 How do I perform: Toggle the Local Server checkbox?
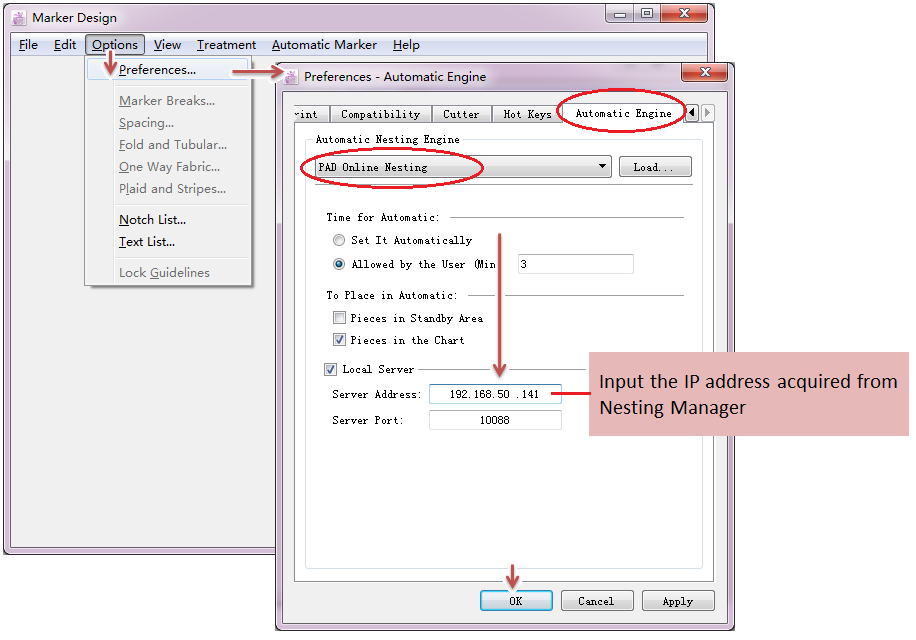(x=331, y=370)
